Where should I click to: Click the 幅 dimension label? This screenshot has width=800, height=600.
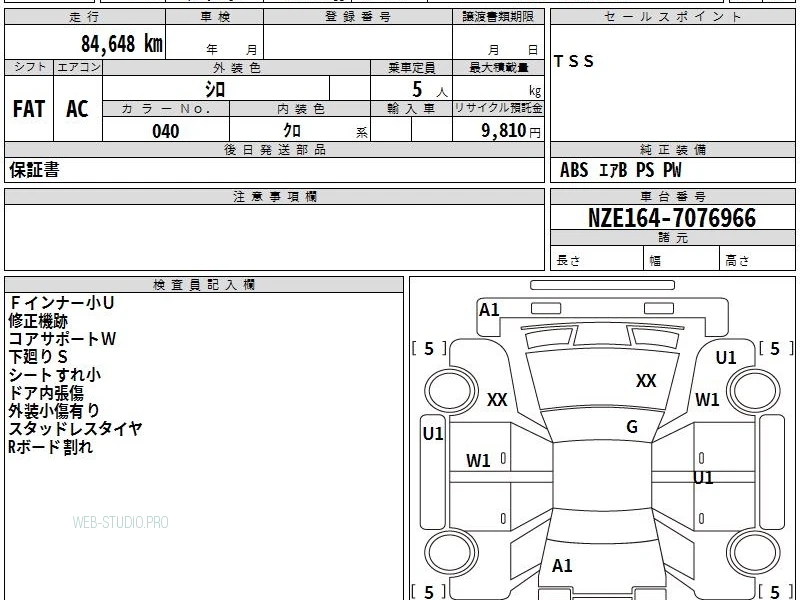click(655, 261)
